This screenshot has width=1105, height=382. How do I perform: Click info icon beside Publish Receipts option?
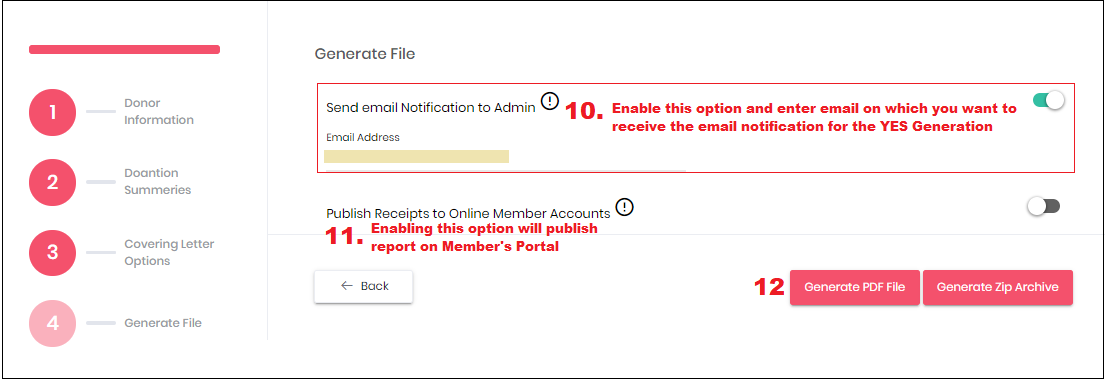coord(624,207)
